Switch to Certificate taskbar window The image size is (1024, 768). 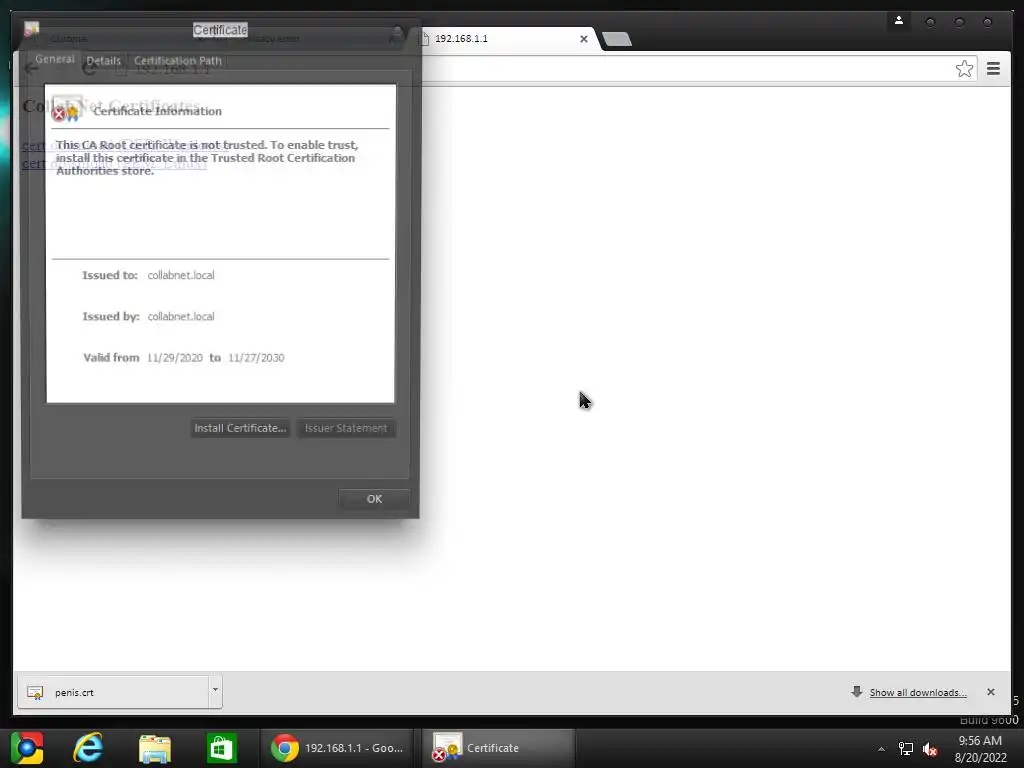tap(498, 748)
